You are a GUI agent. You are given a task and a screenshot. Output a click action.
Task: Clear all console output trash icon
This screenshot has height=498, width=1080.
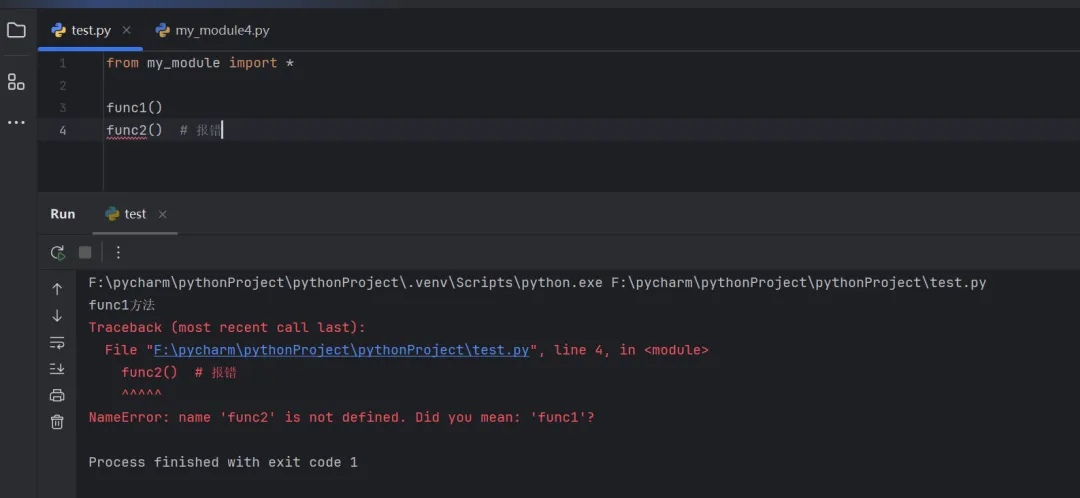click(57, 422)
